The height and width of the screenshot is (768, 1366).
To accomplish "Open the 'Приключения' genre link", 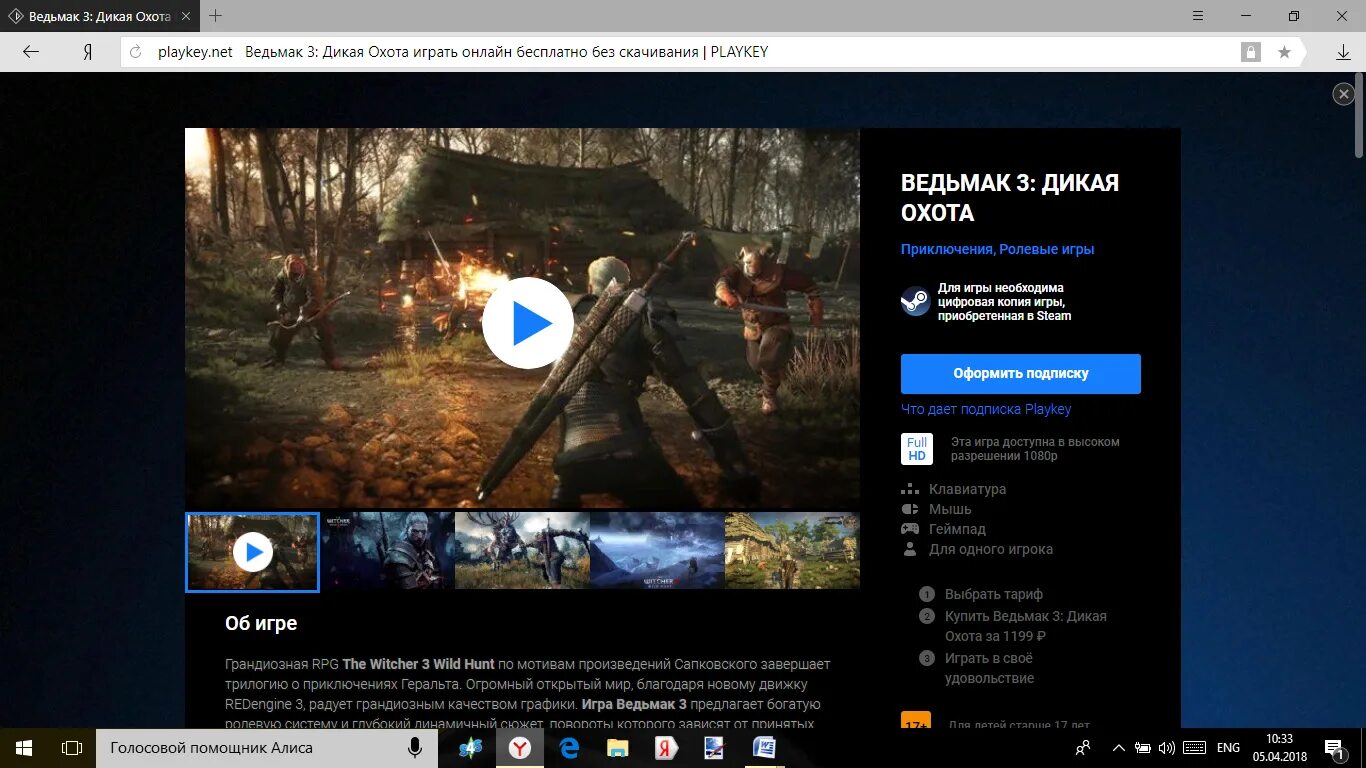I will tap(946, 249).
